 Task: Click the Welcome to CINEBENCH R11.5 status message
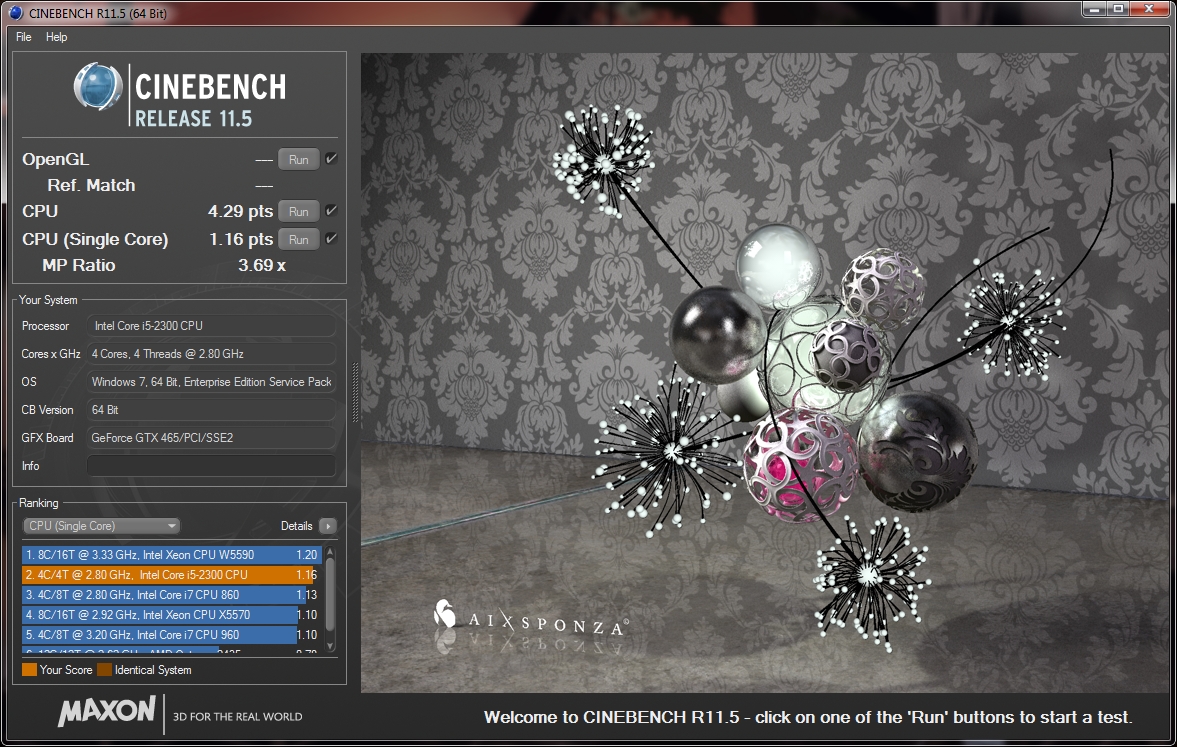[x=808, y=717]
